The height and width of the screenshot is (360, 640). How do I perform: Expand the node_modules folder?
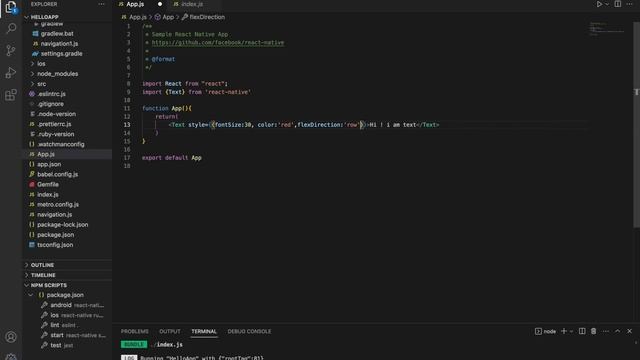57,74
